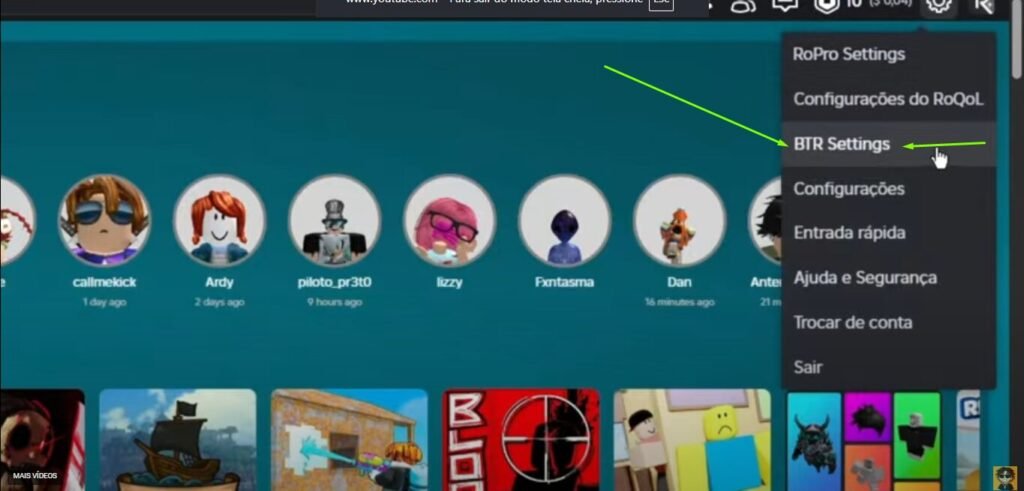The height and width of the screenshot is (491, 1024).
Task: Click the friends icon in top bar
Action: click(x=744, y=6)
